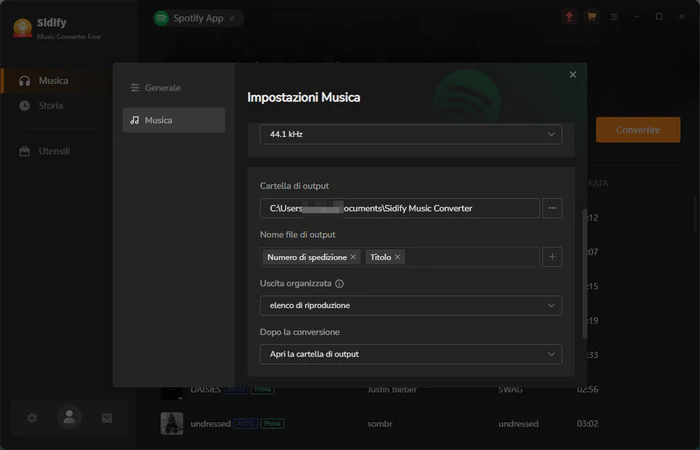
Task: Click the red upgrade arrow icon
Action: click(x=569, y=17)
